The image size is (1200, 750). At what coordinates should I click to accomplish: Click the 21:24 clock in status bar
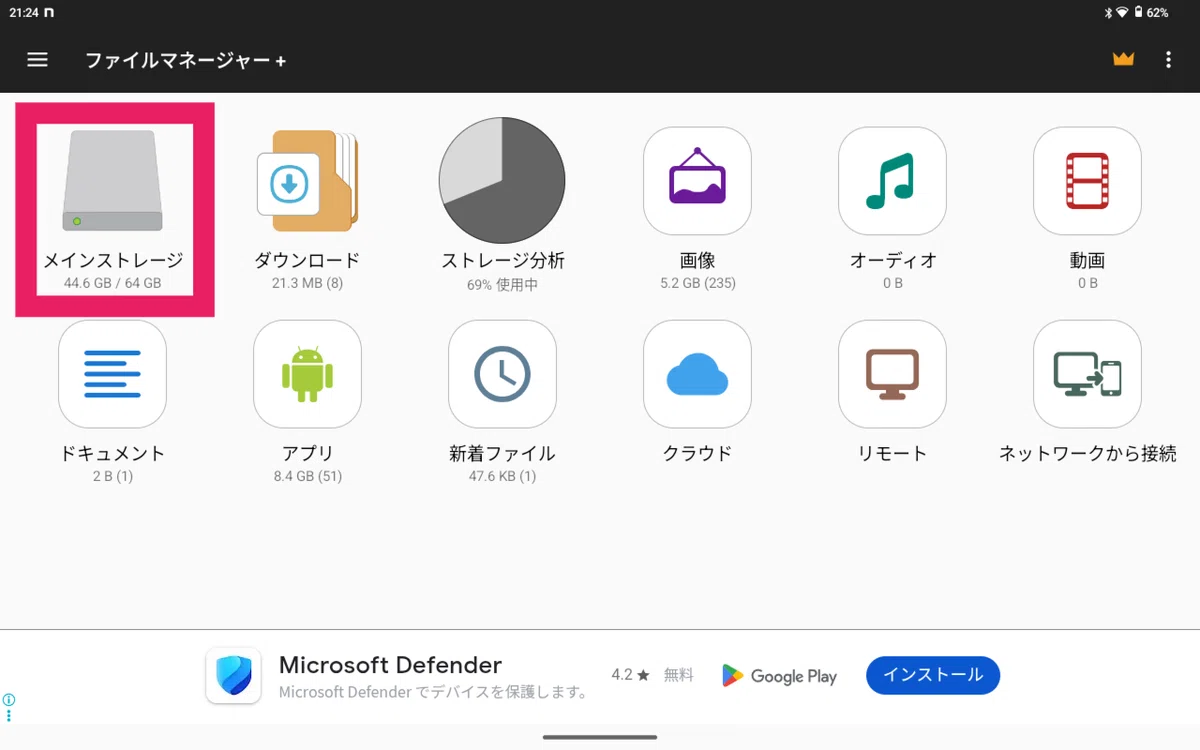(22, 13)
